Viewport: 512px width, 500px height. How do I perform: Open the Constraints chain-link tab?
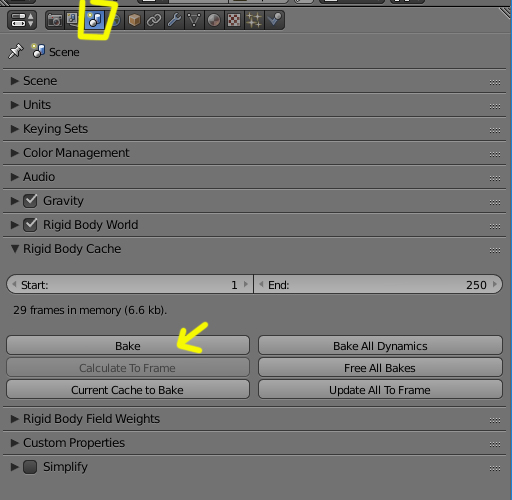(x=154, y=20)
